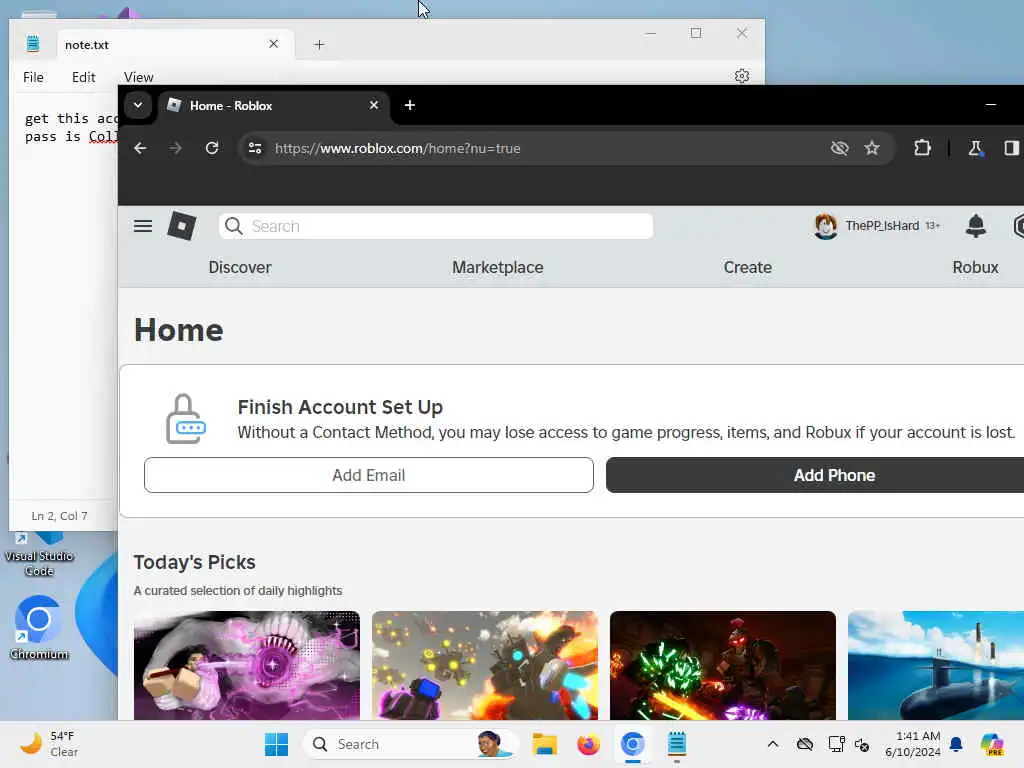Screen dimensions: 1024x768
Task: Open Copilot preview icon in taskbar
Action: click(x=992, y=744)
